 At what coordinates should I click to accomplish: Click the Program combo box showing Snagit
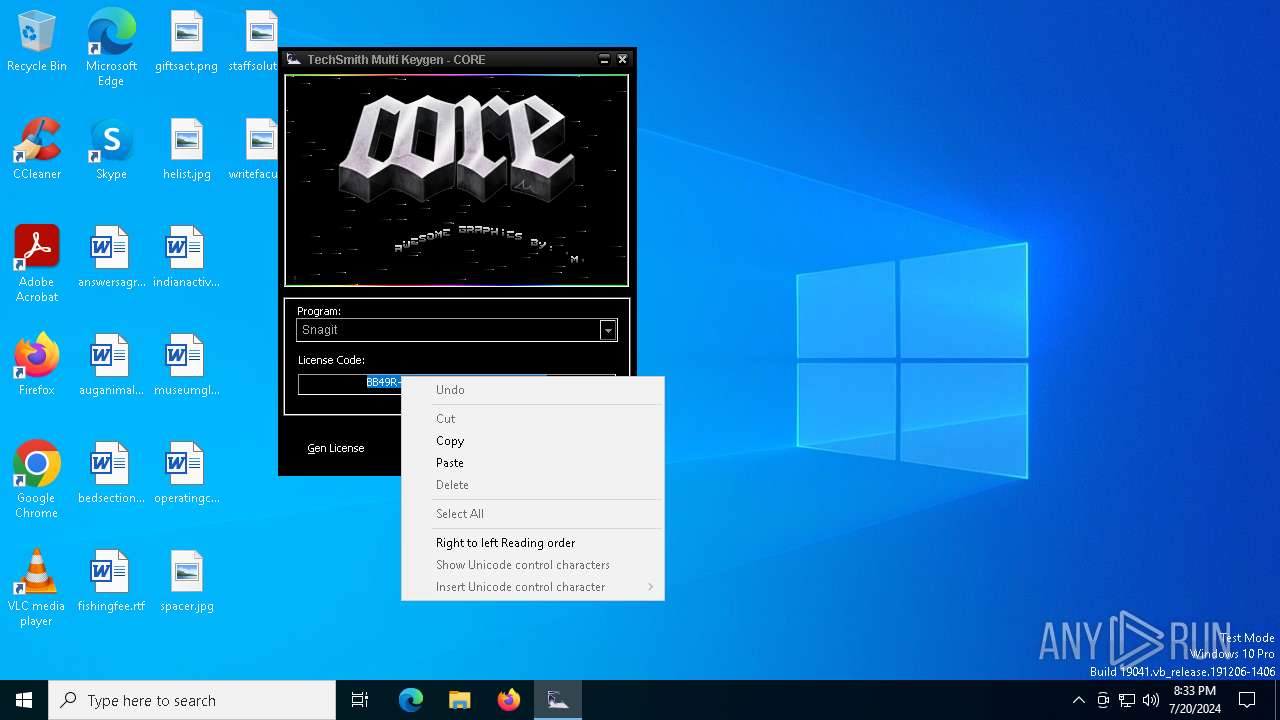pos(457,330)
